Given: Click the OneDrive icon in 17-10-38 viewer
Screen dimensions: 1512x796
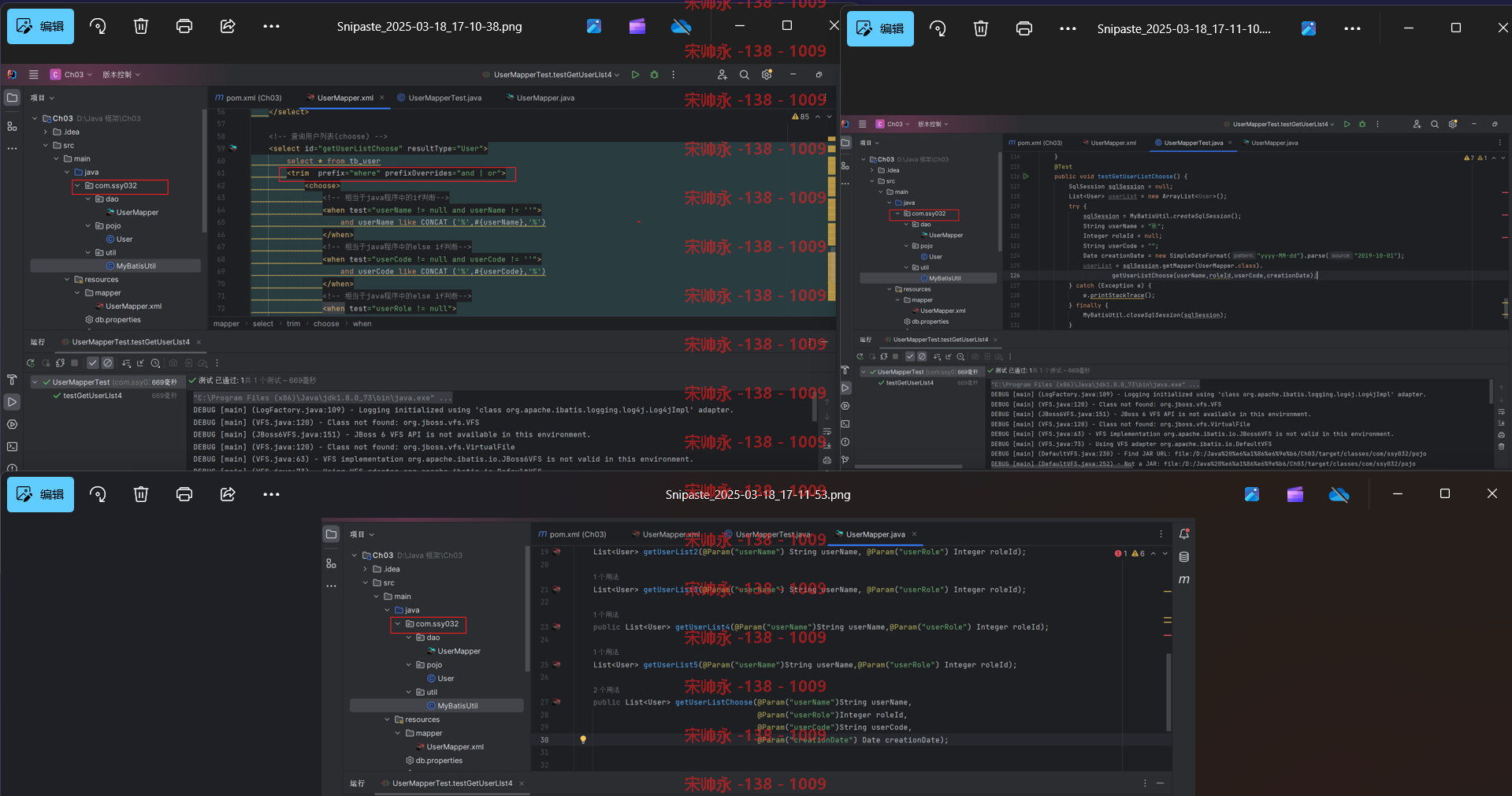Looking at the screenshot, I should [x=681, y=26].
